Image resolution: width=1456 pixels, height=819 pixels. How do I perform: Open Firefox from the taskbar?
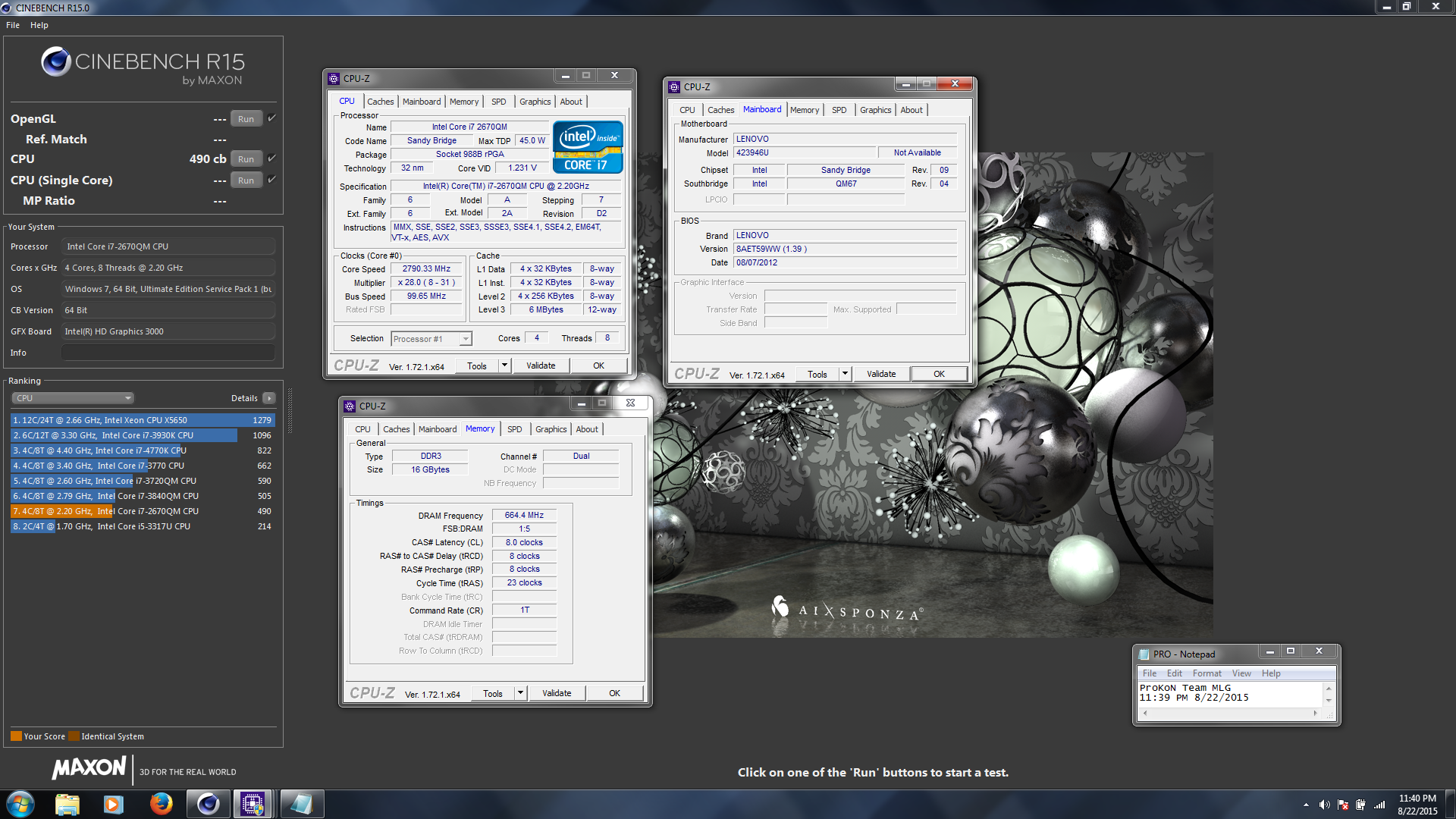pyautogui.click(x=161, y=804)
